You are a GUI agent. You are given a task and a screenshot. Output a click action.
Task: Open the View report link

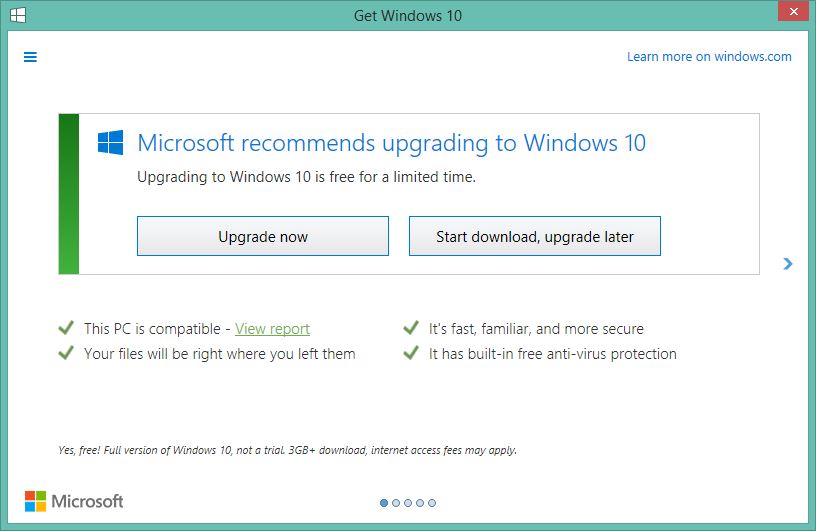tap(272, 329)
